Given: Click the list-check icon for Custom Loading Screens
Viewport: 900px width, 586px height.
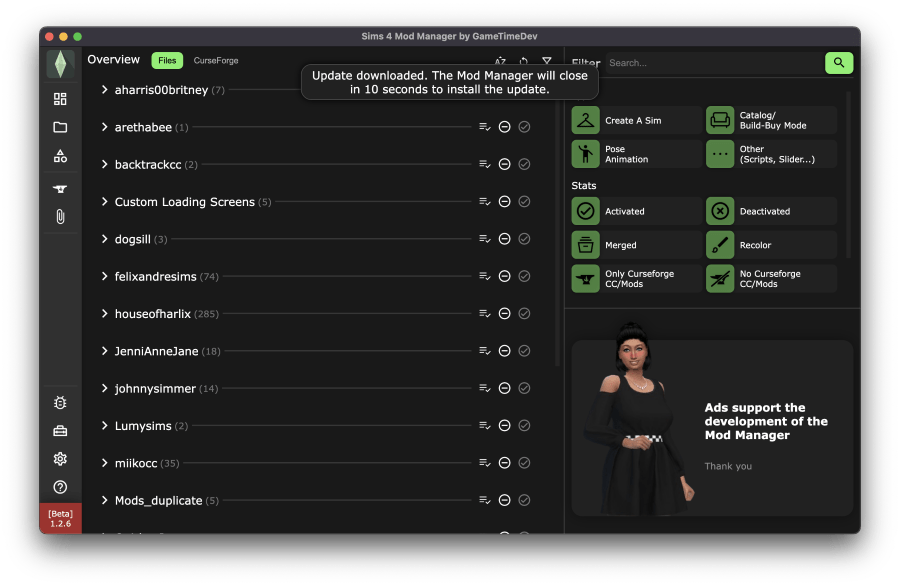Looking at the screenshot, I should click(485, 201).
